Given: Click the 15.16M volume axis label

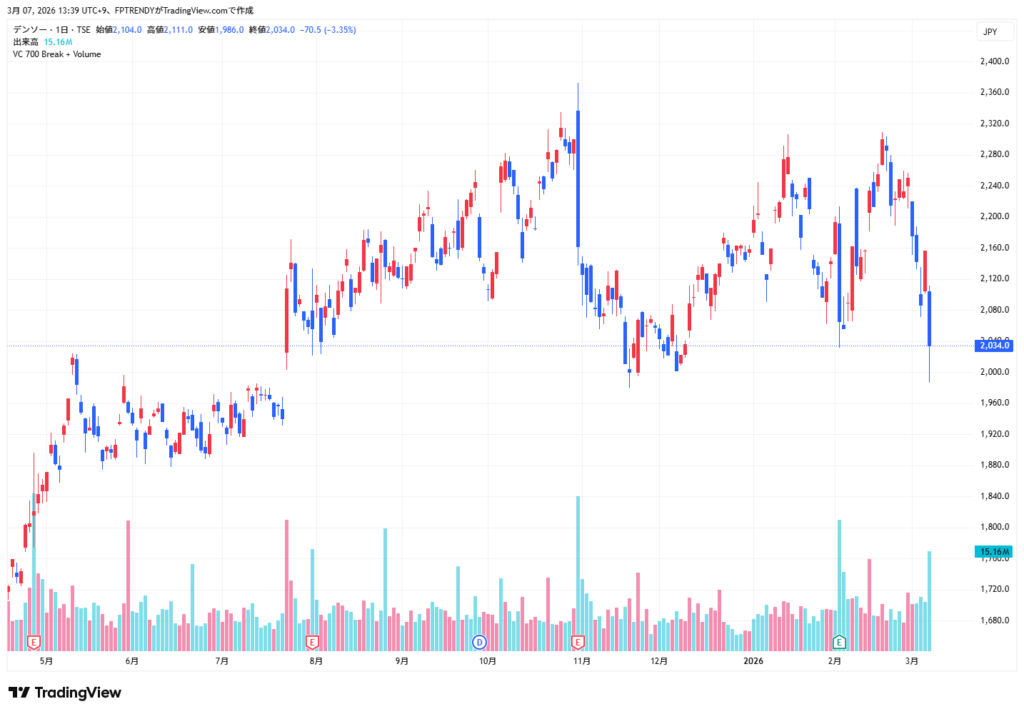Looking at the screenshot, I should tap(995, 552).
